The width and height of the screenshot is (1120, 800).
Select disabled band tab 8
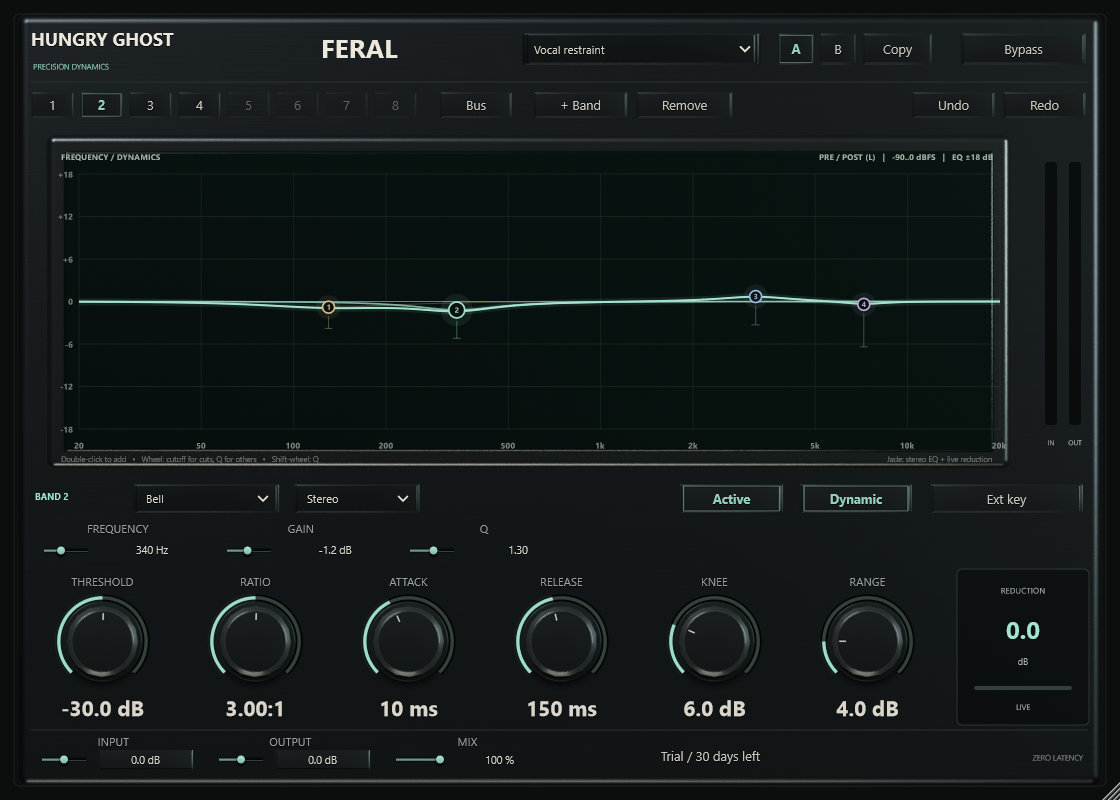[395, 105]
